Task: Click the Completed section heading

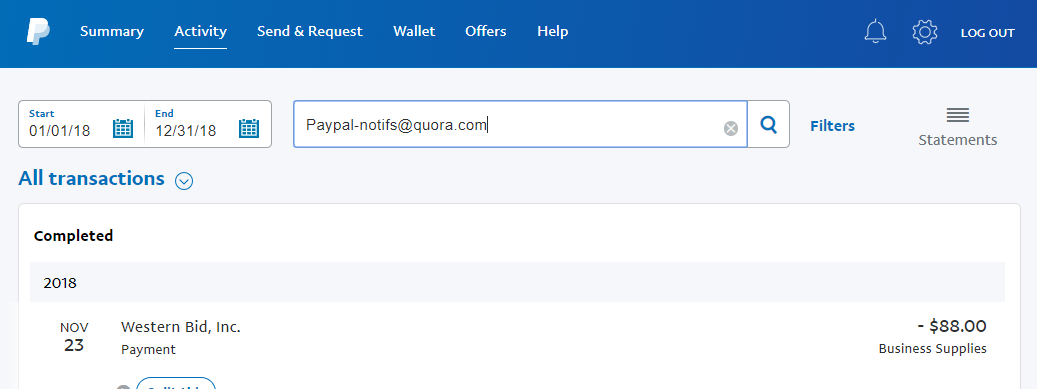Action: [x=73, y=236]
